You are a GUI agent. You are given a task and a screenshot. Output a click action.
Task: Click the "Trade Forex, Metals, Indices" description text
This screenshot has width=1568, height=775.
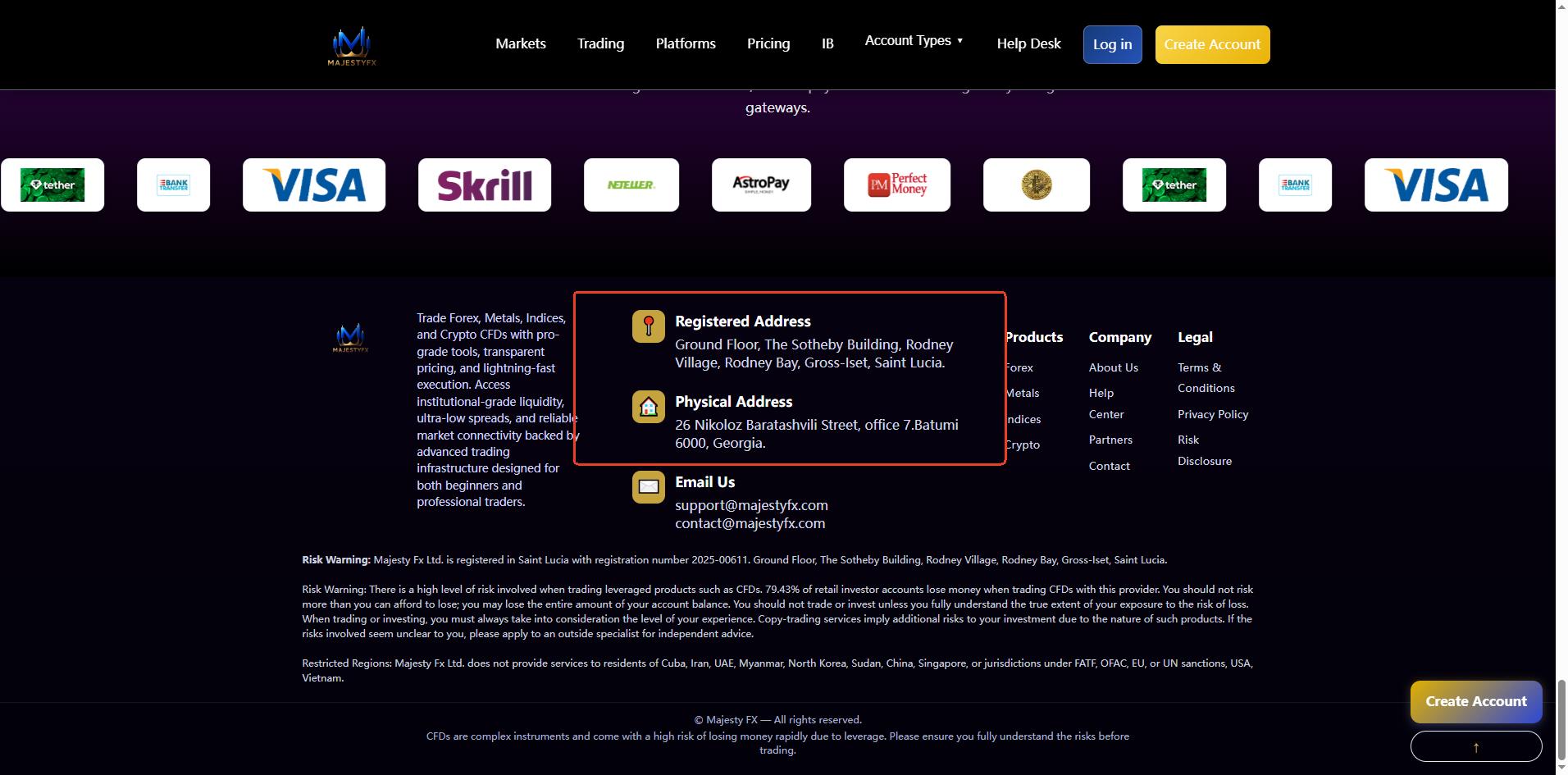[x=498, y=409]
